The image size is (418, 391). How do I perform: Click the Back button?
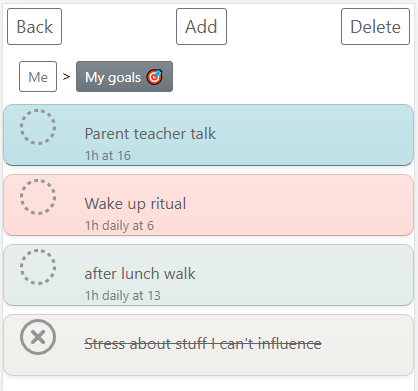tap(35, 27)
